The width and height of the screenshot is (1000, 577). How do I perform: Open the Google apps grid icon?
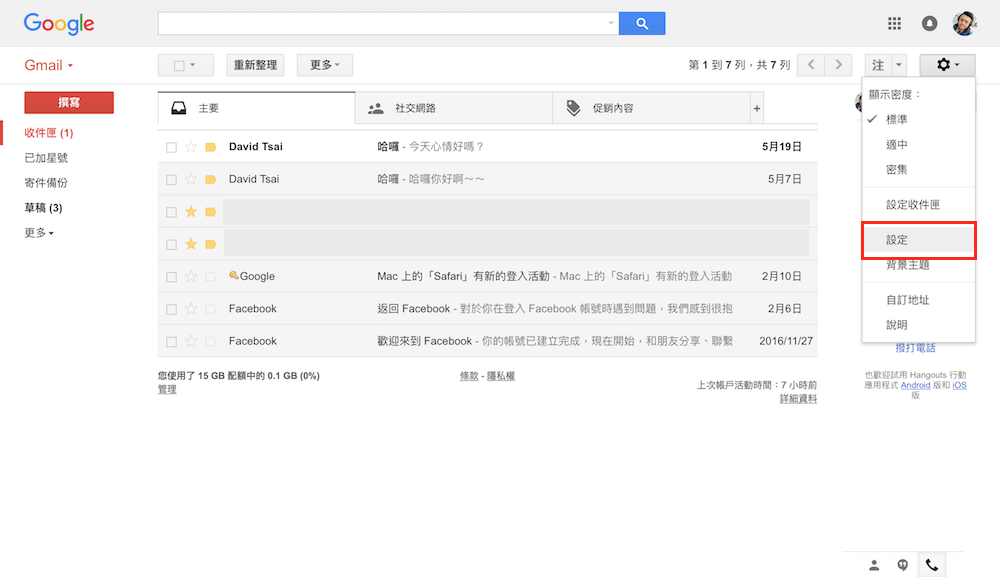[895, 23]
